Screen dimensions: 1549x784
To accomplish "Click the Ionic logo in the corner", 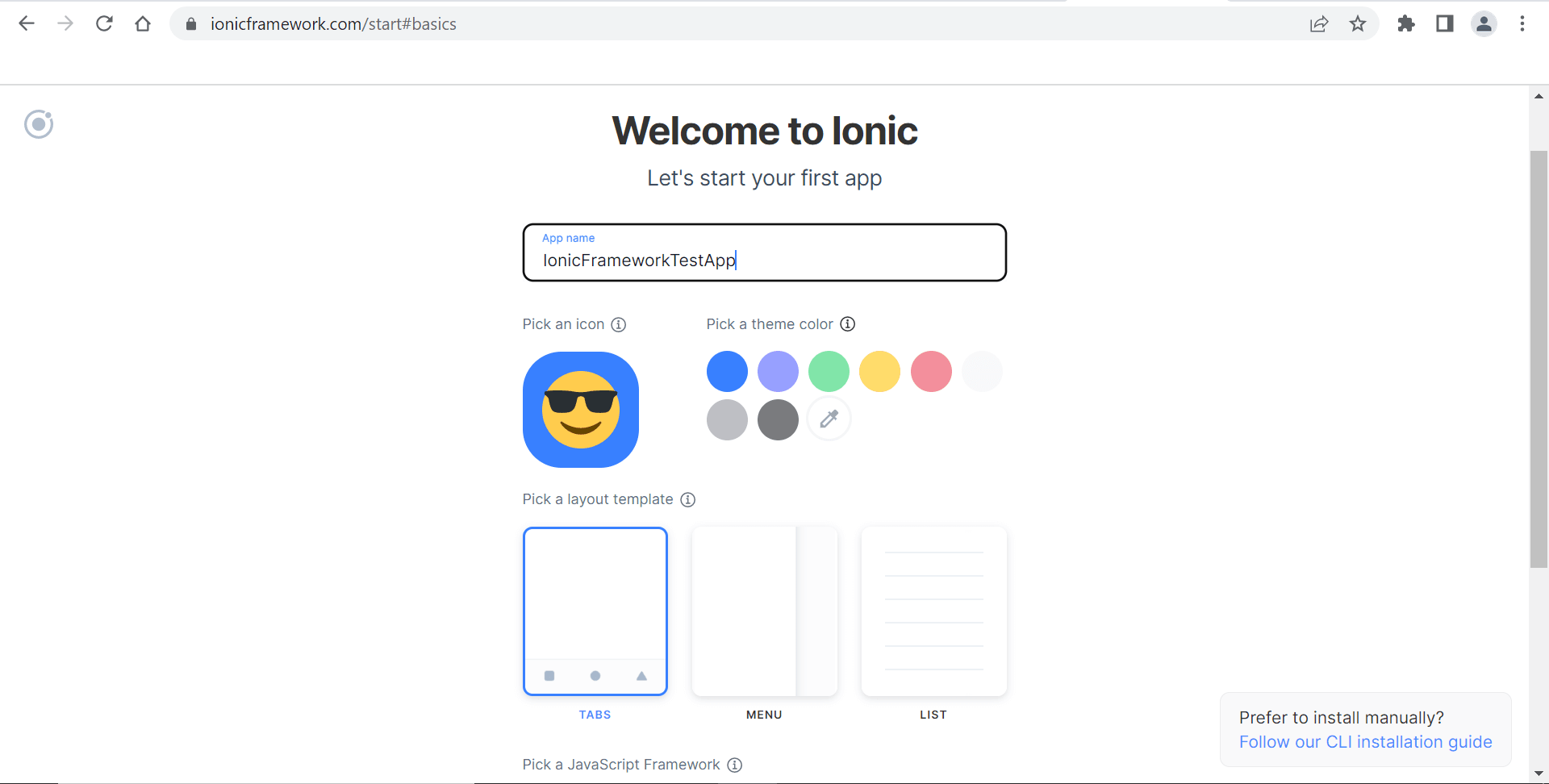I will pyautogui.click(x=38, y=124).
